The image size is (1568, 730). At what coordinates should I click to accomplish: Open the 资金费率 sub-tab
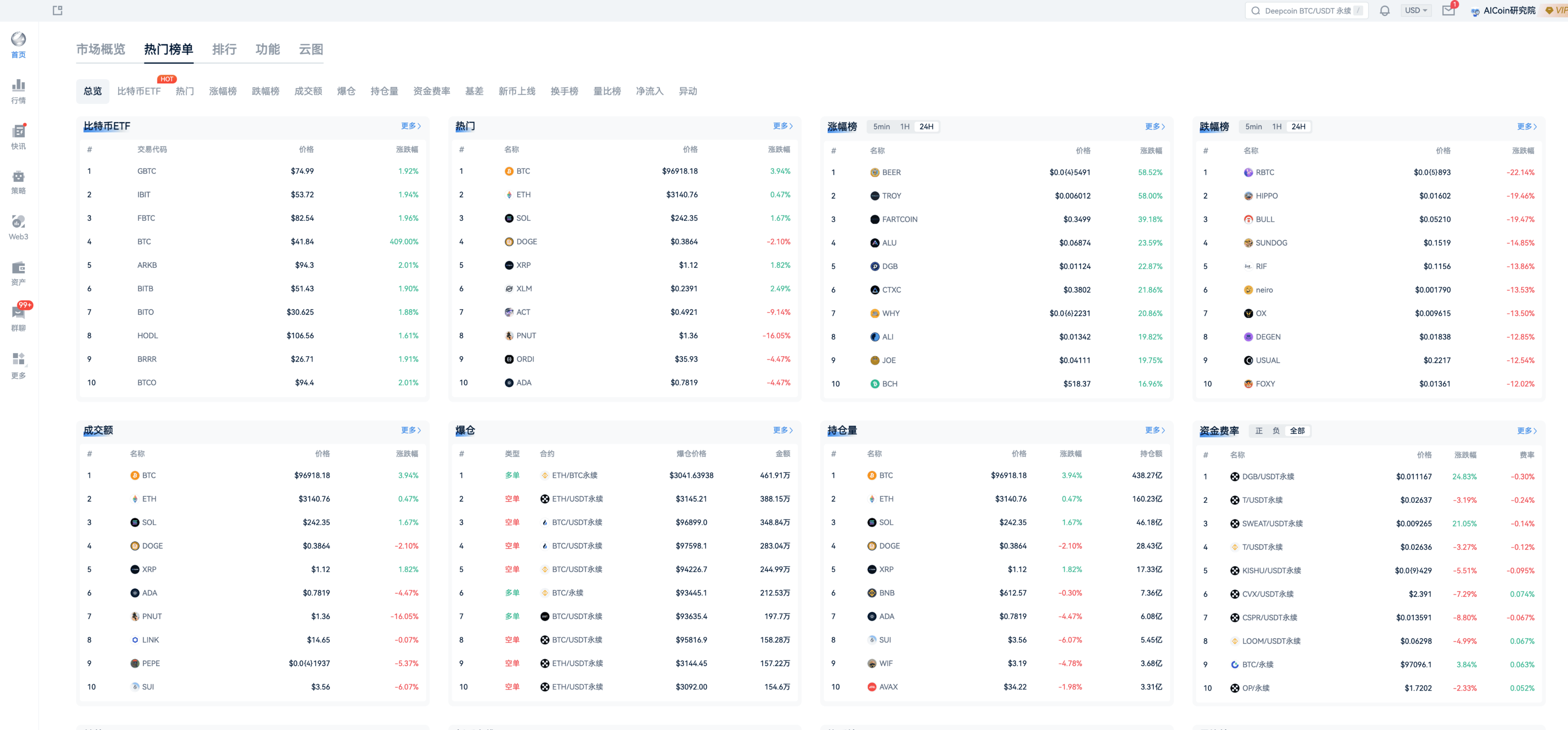click(x=431, y=91)
